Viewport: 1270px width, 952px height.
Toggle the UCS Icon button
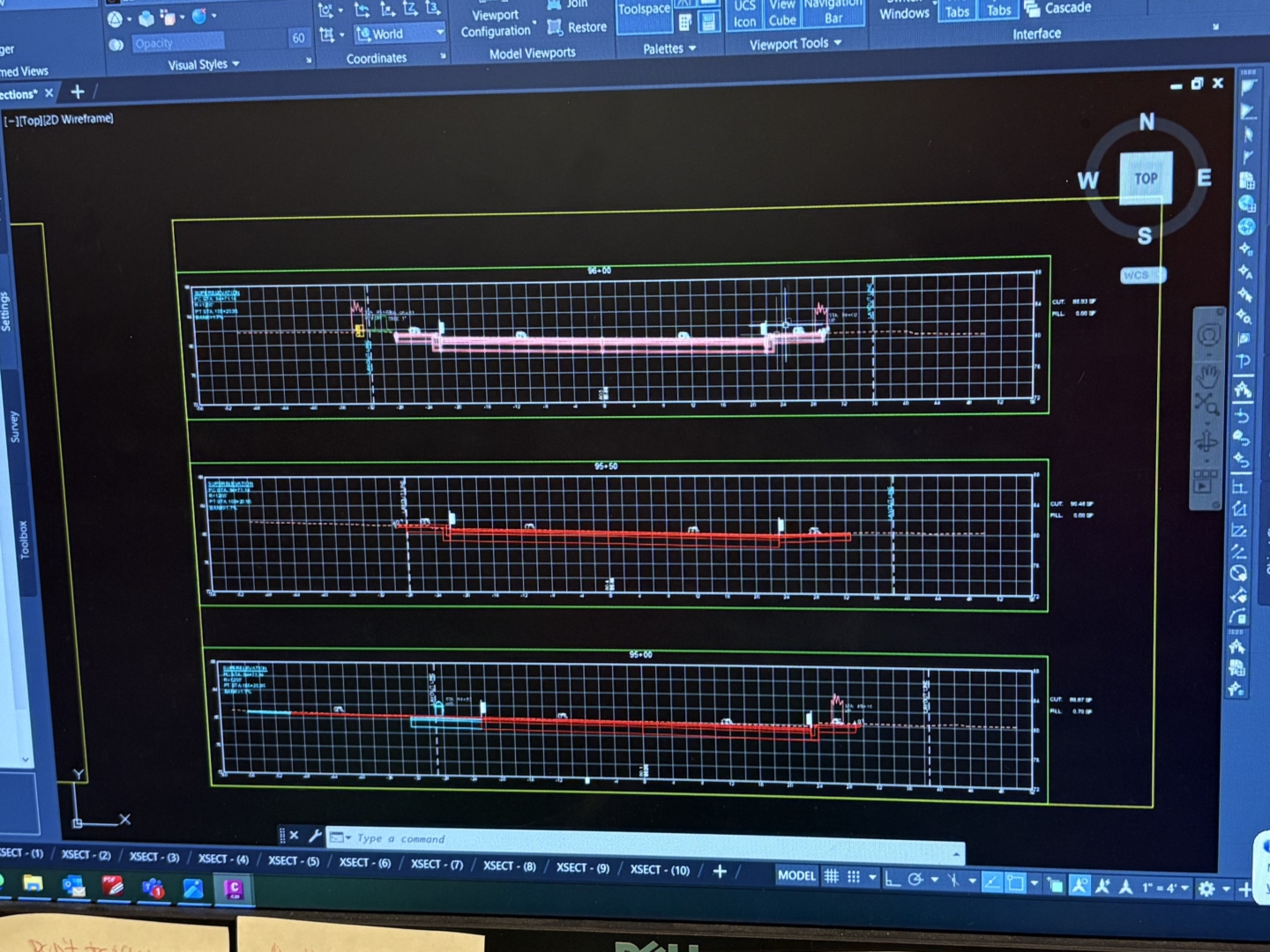coord(744,14)
